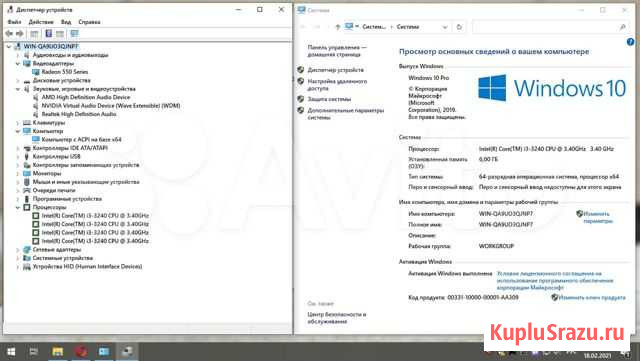Viewport: 640px width, 361px height.
Task: Select the Мониторы category
Action: (x=47, y=174)
